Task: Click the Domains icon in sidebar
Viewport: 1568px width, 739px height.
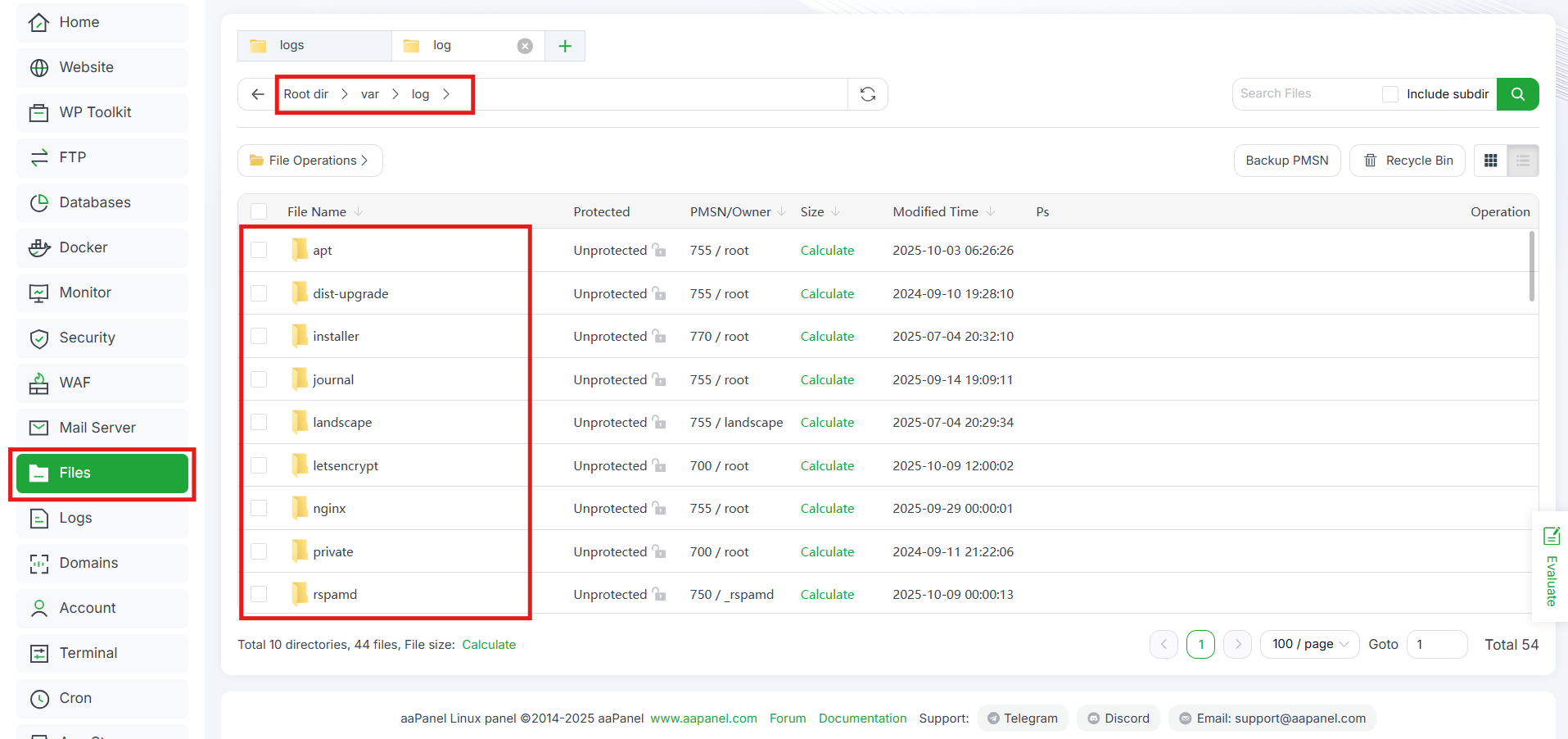Action: [38, 563]
